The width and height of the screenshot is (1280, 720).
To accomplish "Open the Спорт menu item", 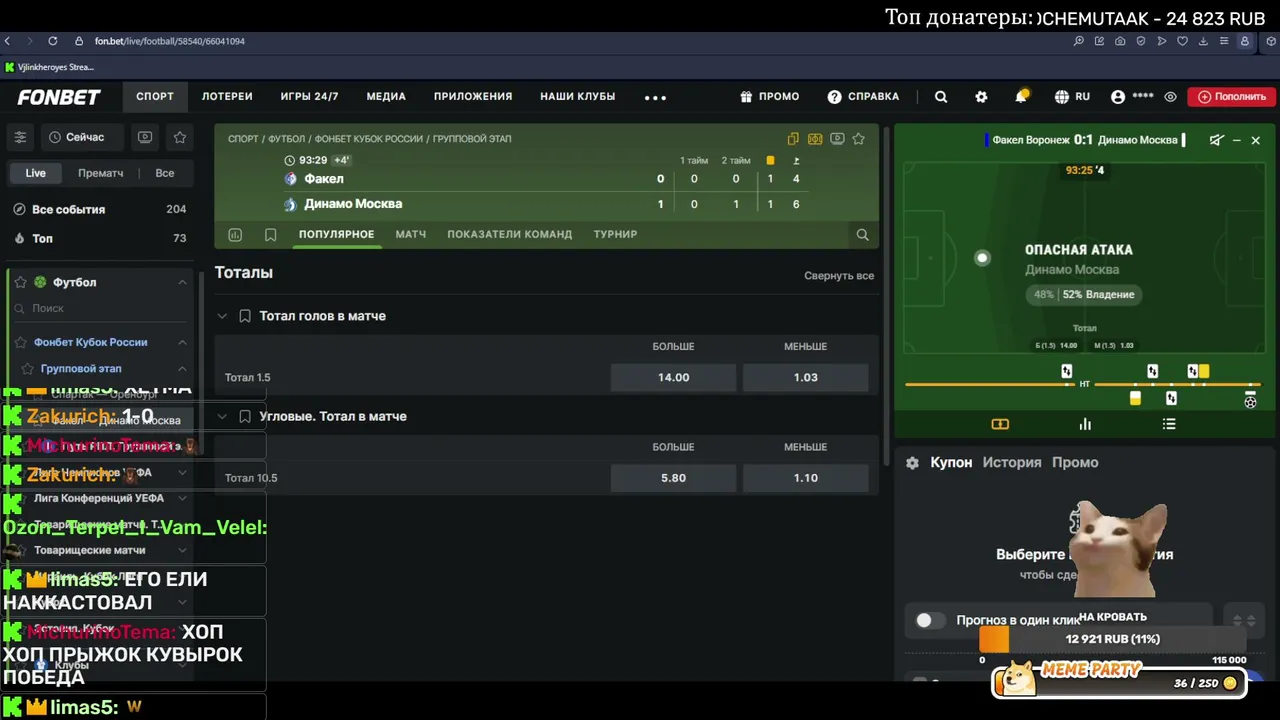I will click(x=155, y=97).
